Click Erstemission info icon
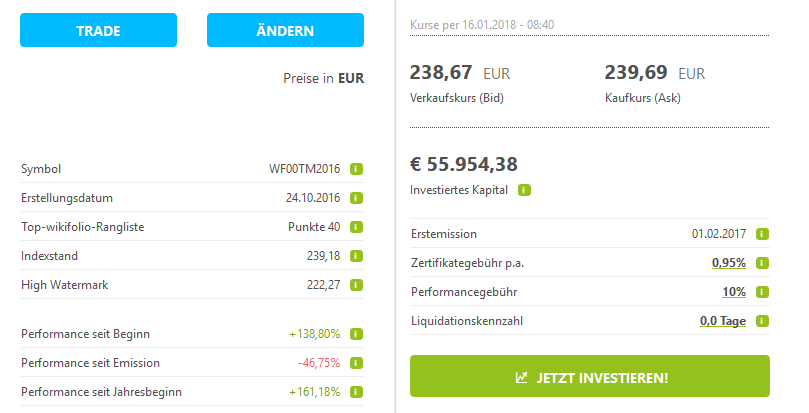This screenshot has height=413, width=809. coord(762,234)
